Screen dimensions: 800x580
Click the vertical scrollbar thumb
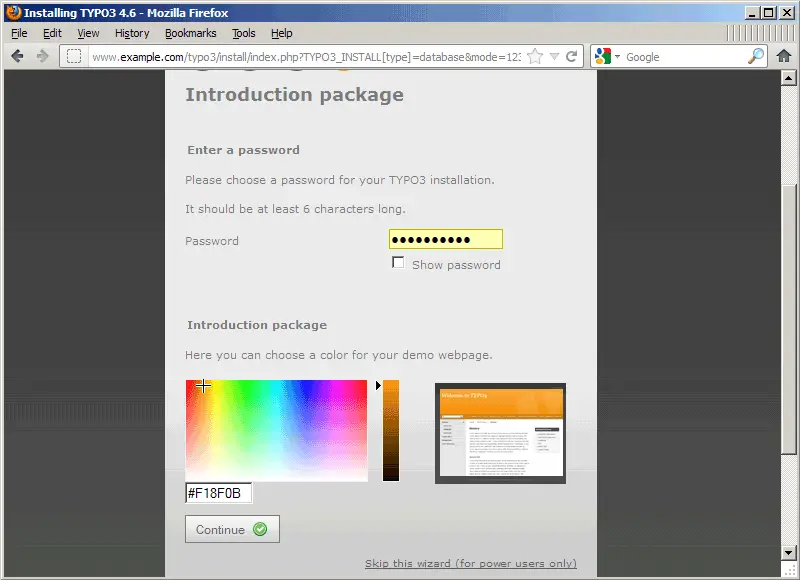(x=788, y=319)
